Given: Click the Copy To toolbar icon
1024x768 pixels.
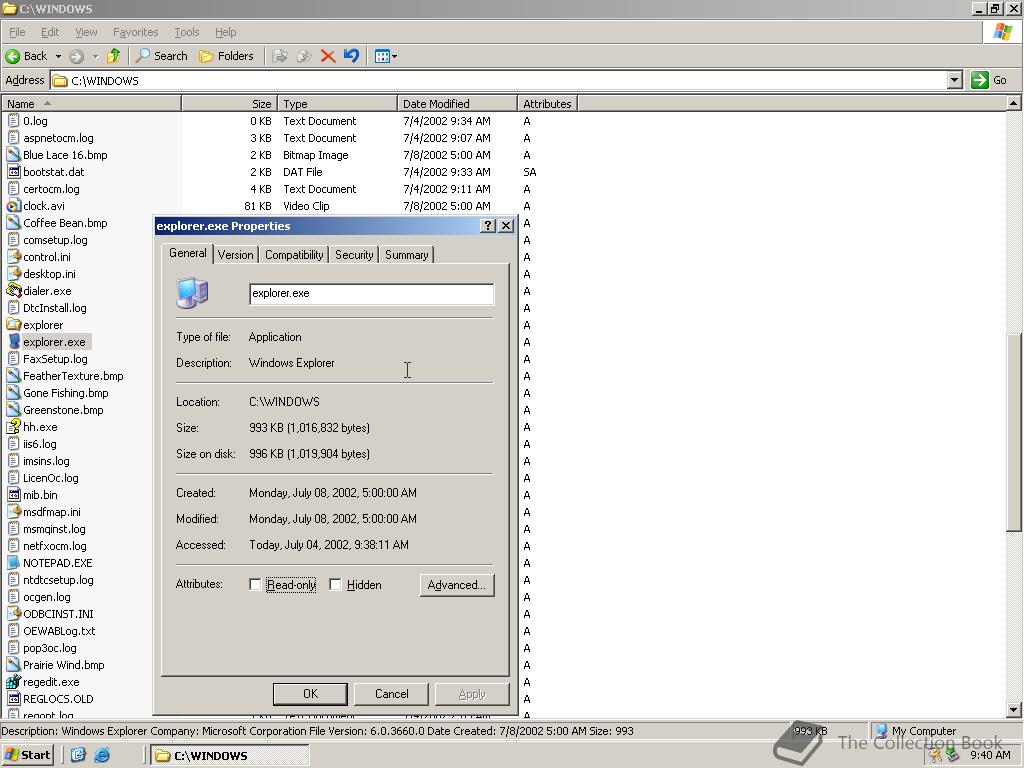Looking at the screenshot, I should [304, 56].
